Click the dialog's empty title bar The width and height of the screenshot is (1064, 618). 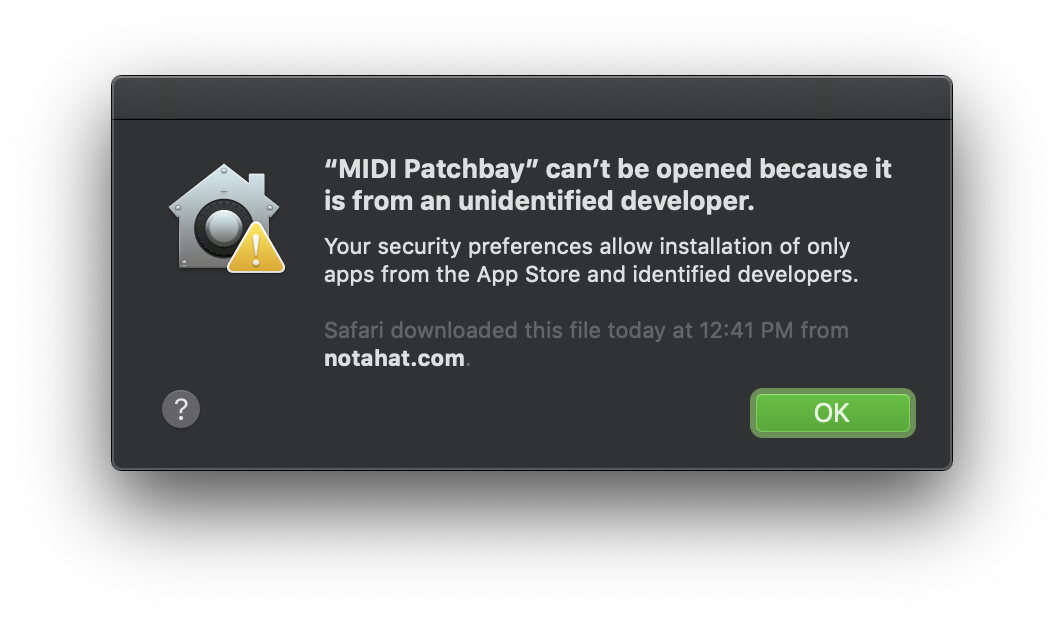coord(532,98)
